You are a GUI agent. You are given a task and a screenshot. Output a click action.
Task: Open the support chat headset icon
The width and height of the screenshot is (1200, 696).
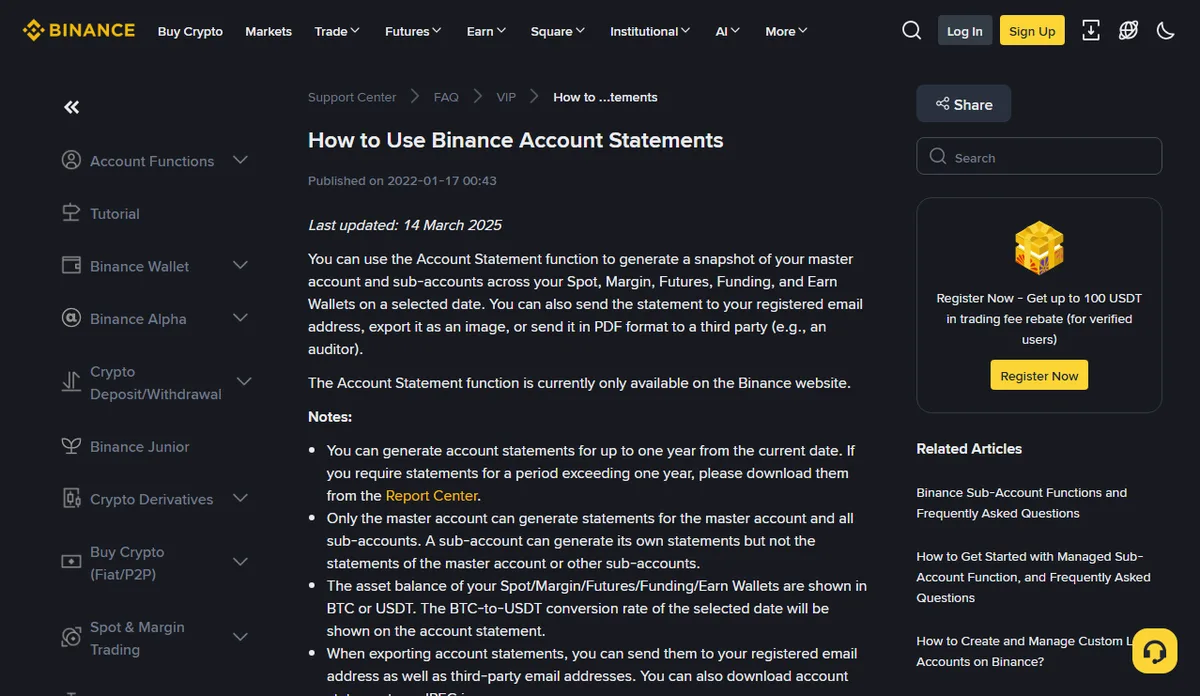click(x=1153, y=651)
